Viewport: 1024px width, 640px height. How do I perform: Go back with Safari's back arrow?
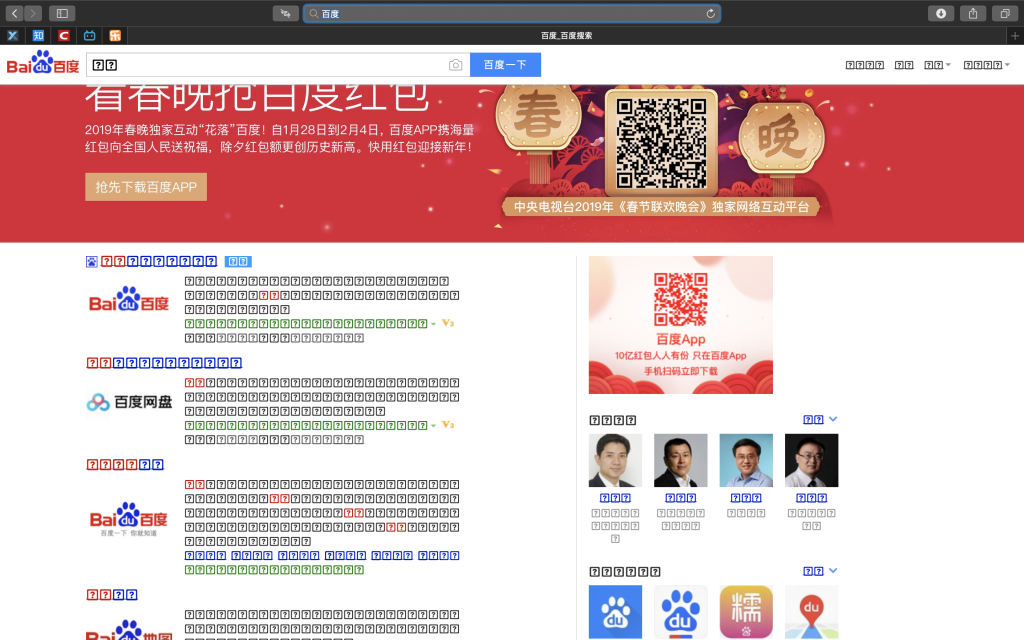14,13
